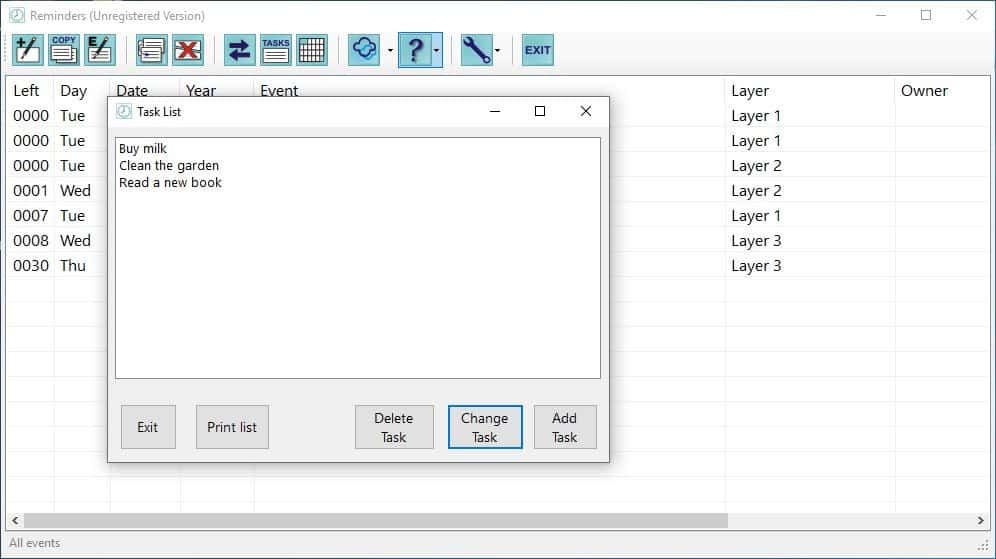This screenshot has height=559, width=996.
Task: Click the blue cloud toolbar icon
Action: point(364,50)
